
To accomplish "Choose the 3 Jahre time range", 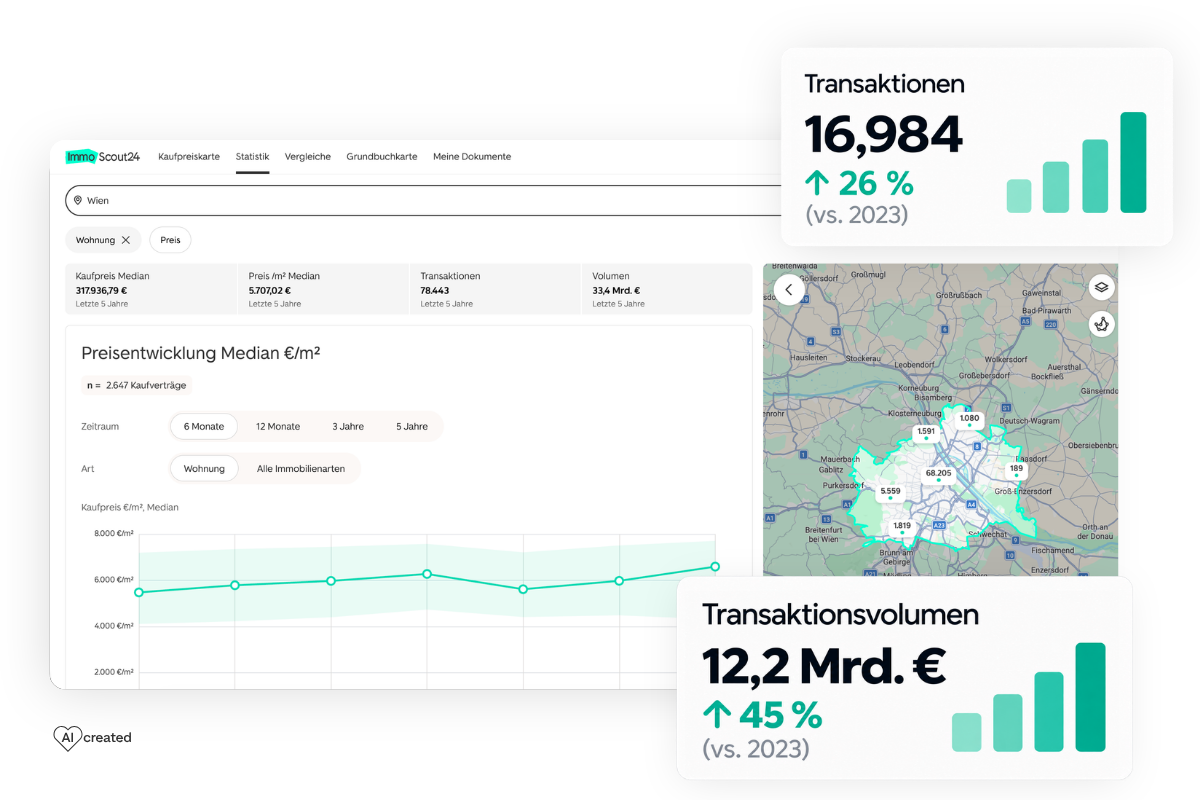I will point(348,426).
